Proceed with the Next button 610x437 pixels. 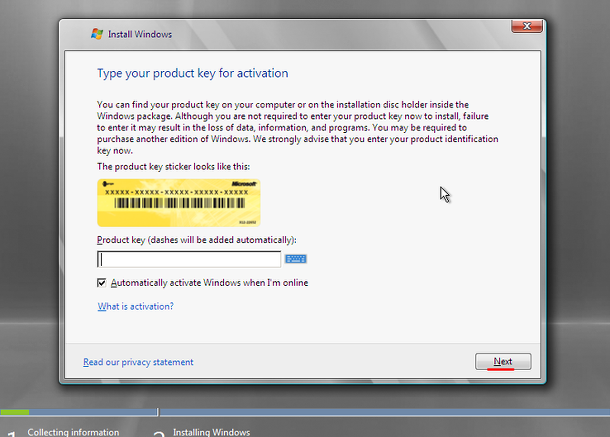click(x=503, y=362)
